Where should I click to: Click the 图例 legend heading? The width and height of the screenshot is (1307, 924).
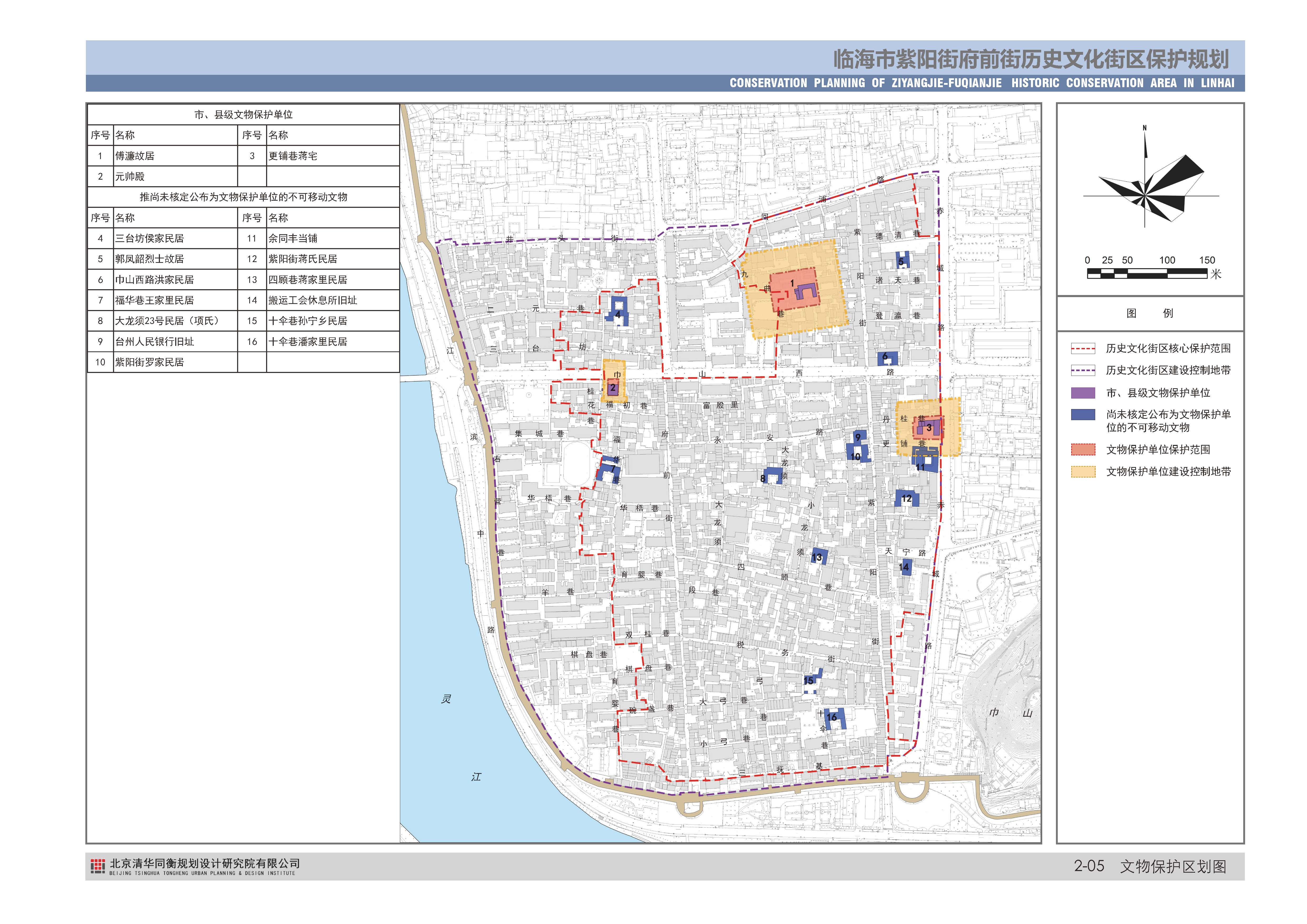1150,313
